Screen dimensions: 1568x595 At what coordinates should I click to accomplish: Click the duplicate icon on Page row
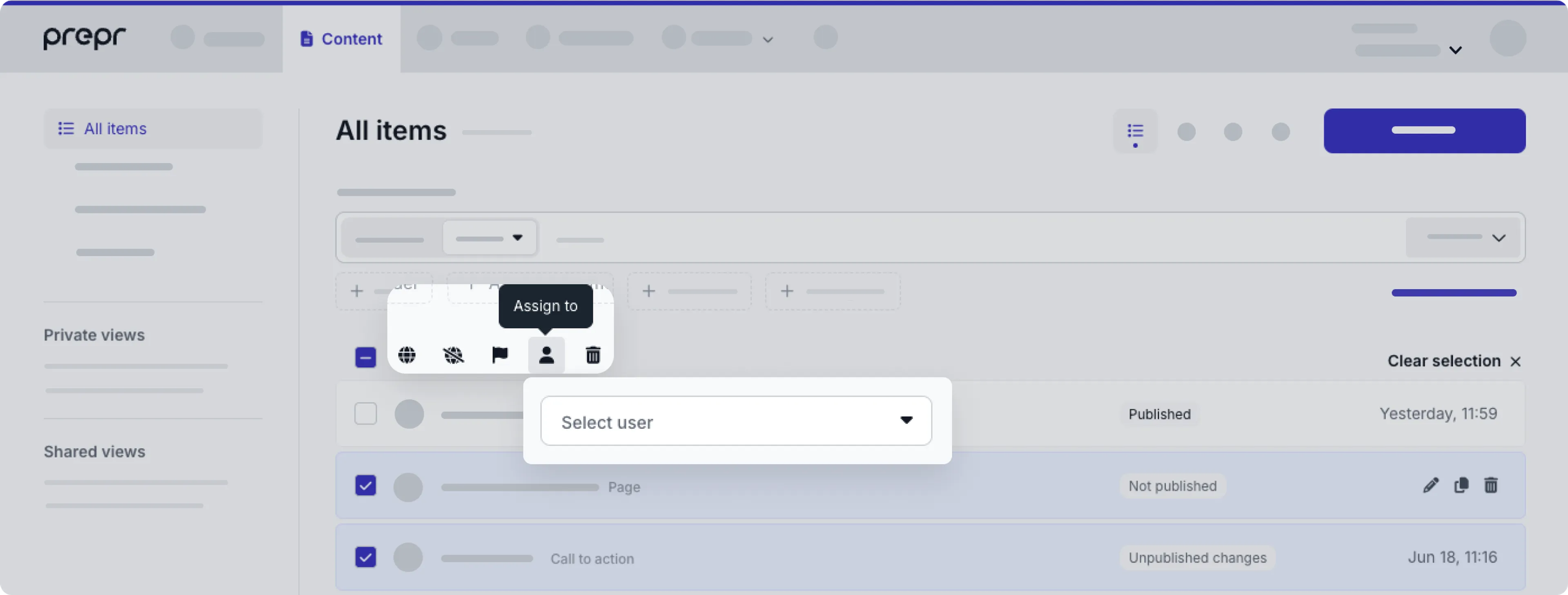point(1461,486)
